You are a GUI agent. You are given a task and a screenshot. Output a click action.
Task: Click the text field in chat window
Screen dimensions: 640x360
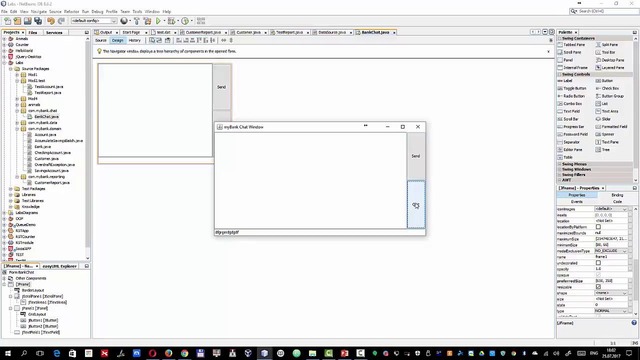(320, 232)
